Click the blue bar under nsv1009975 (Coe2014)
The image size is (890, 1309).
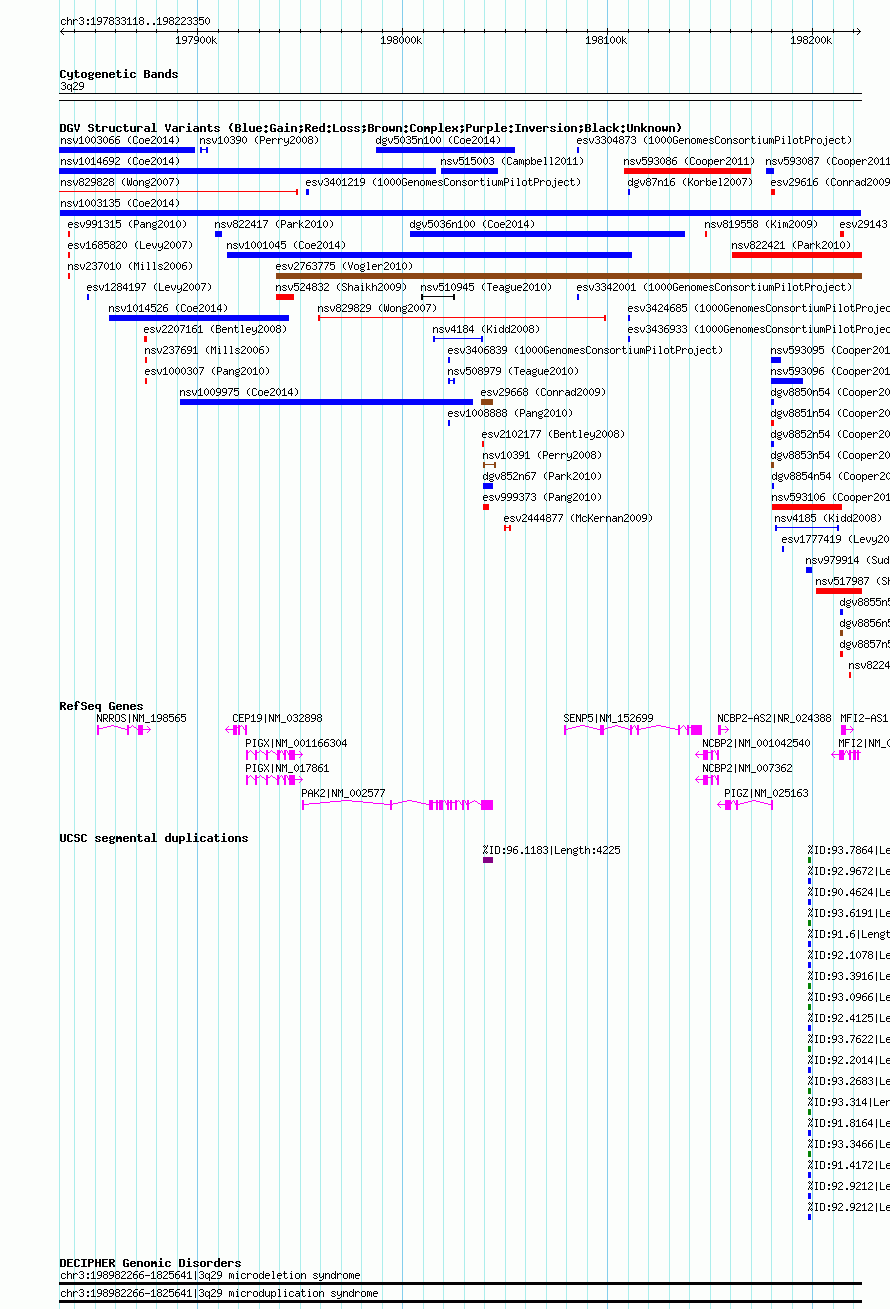[326, 402]
